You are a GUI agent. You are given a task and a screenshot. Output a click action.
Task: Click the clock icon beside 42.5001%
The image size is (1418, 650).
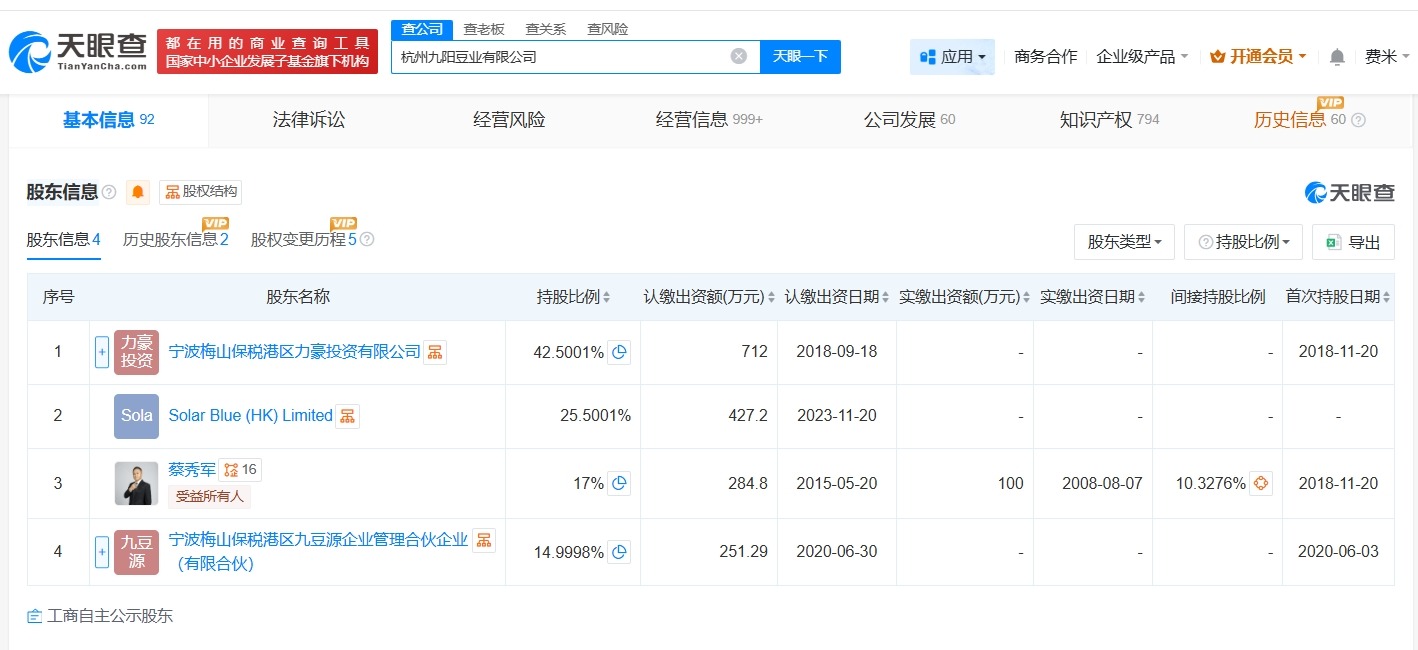coord(620,352)
